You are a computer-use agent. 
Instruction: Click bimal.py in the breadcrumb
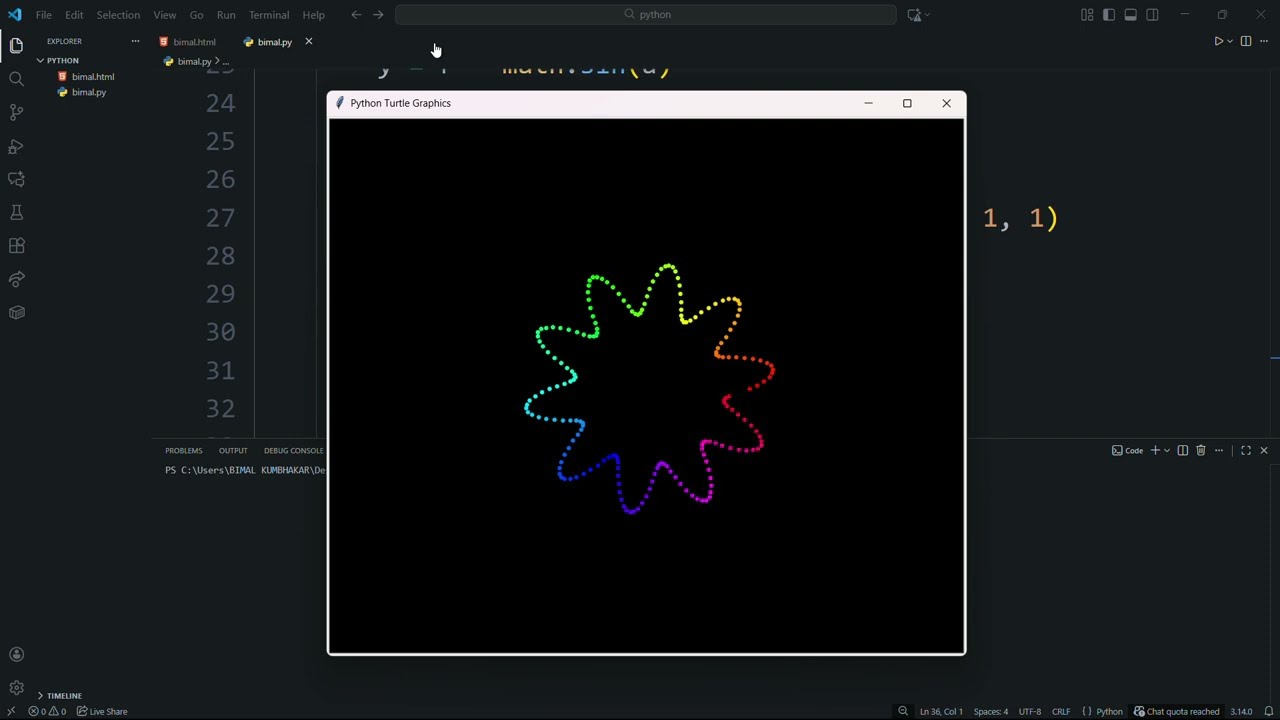tap(194, 62)
